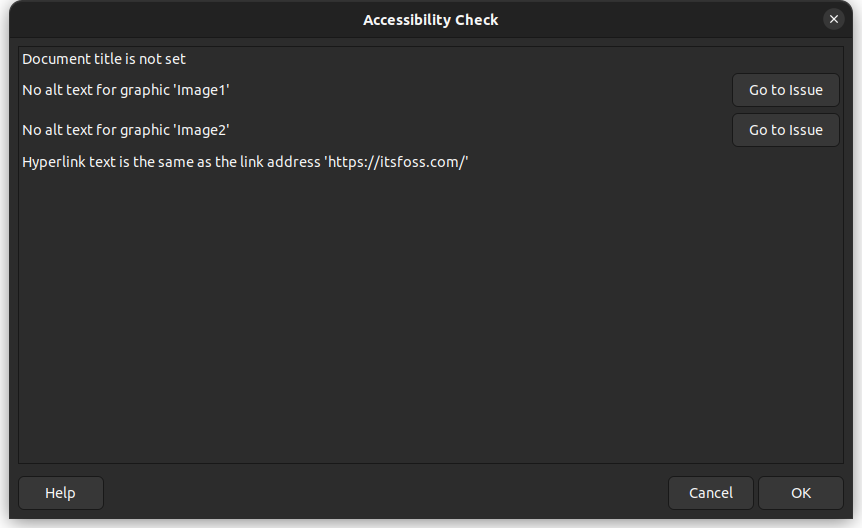Click the 'Image2' name in the message
This screenshot has height=528, width=862.
coord(201,130)
